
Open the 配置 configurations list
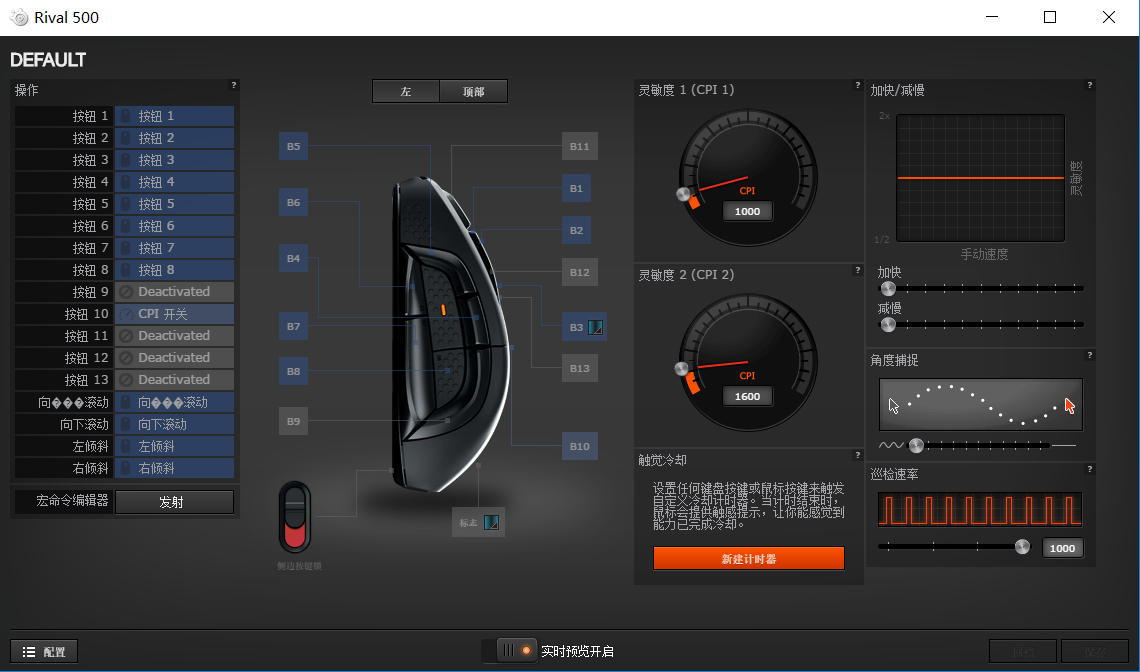tap(44, 652)
